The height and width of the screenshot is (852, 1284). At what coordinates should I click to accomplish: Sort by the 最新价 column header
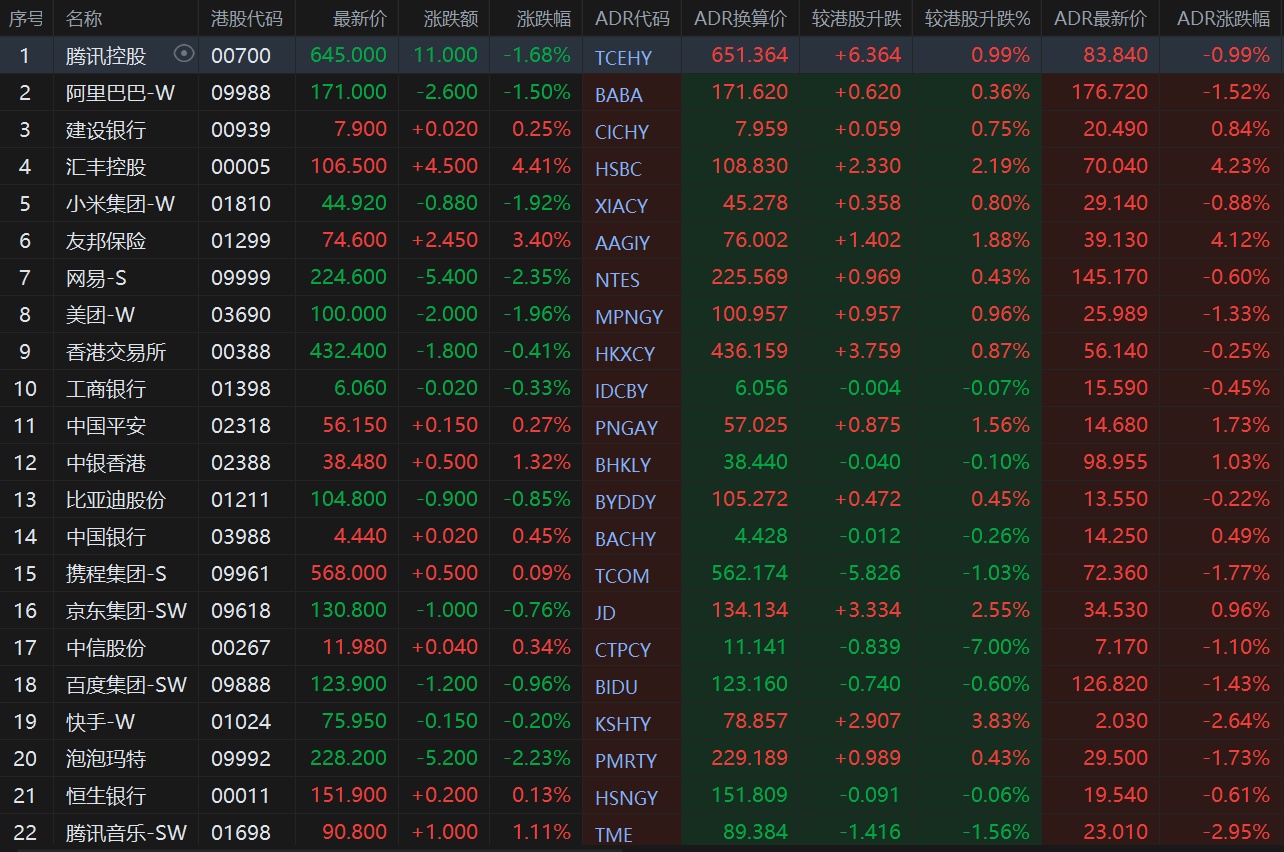coord(360,18)
